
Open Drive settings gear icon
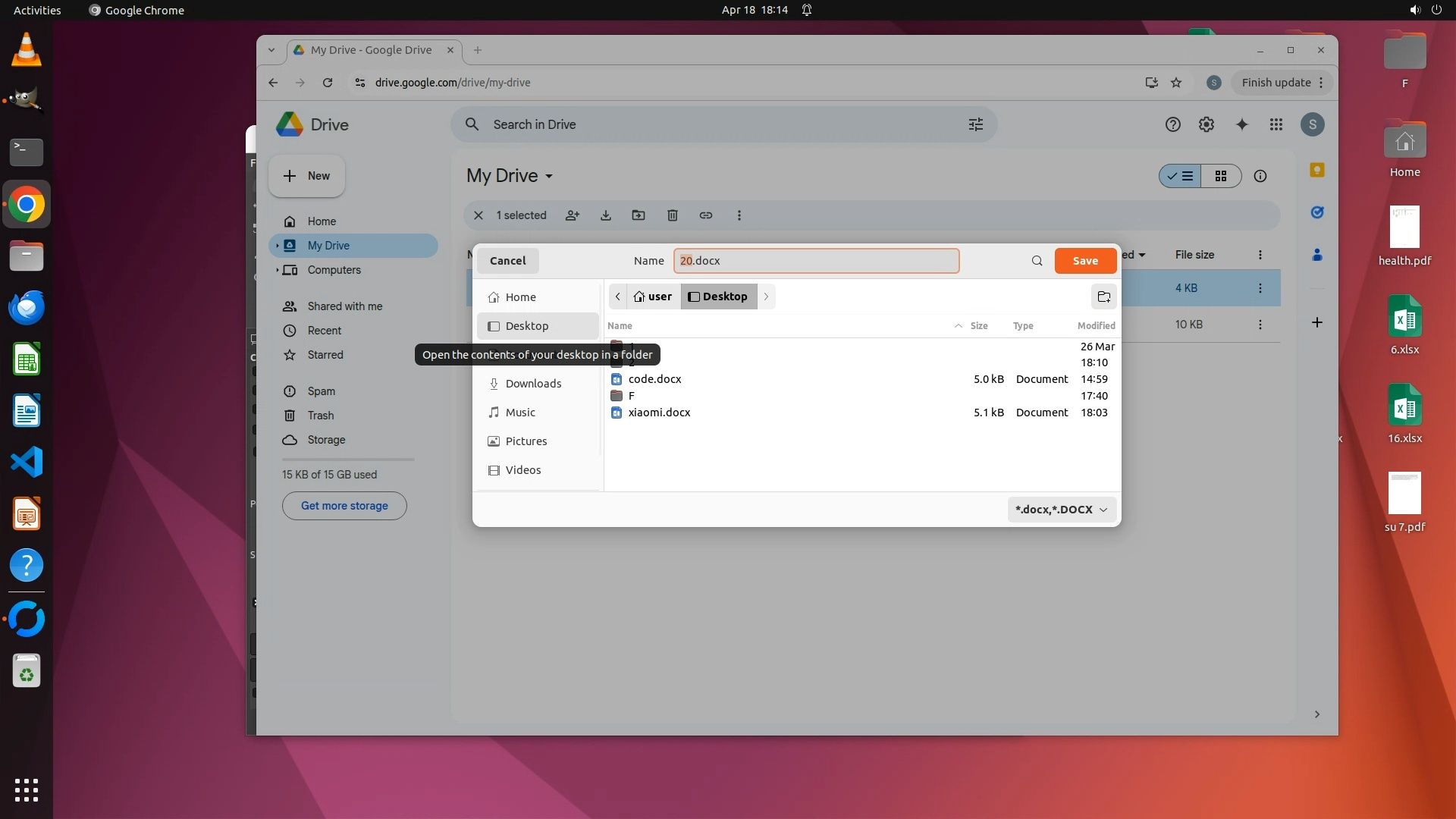1206,124
